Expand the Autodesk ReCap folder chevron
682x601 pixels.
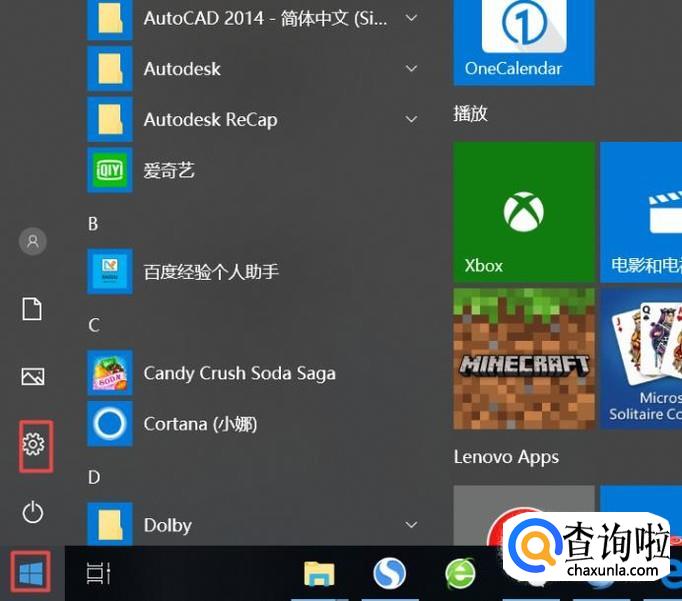pos(411,119)
